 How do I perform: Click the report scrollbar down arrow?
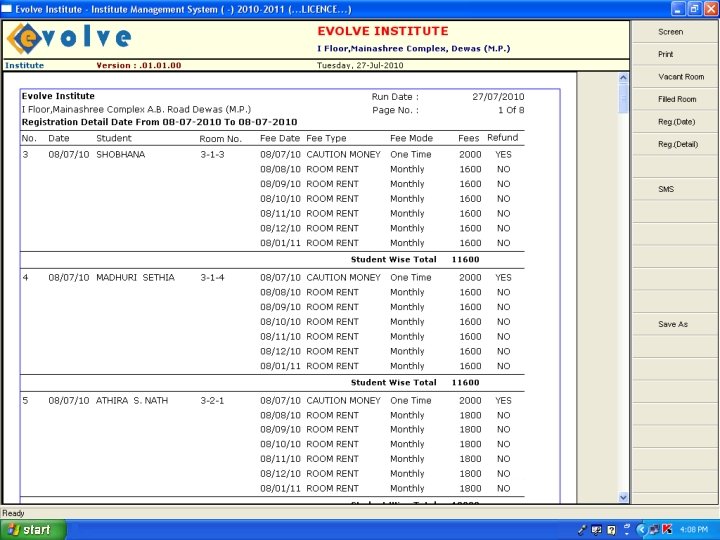623,497
